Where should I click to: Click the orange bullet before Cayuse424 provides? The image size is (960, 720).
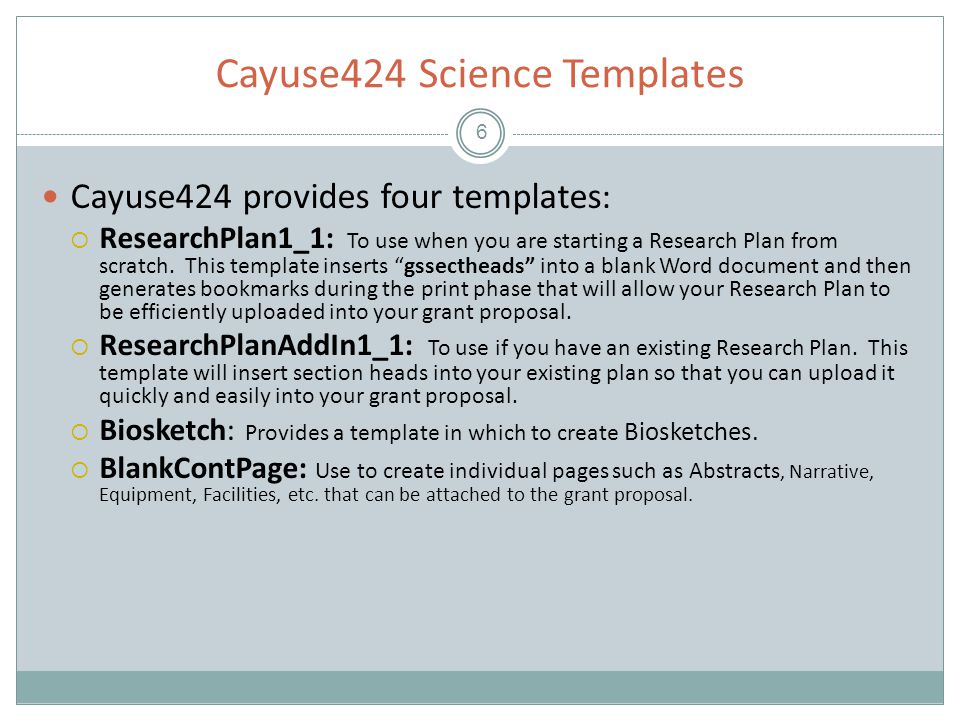pos(51,197)
